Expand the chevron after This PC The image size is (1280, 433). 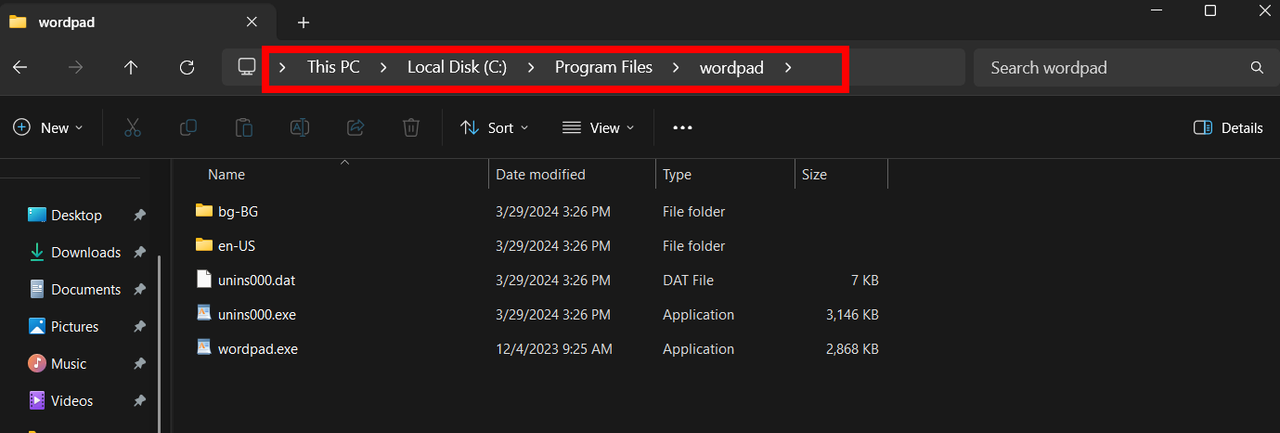point(383,68)
